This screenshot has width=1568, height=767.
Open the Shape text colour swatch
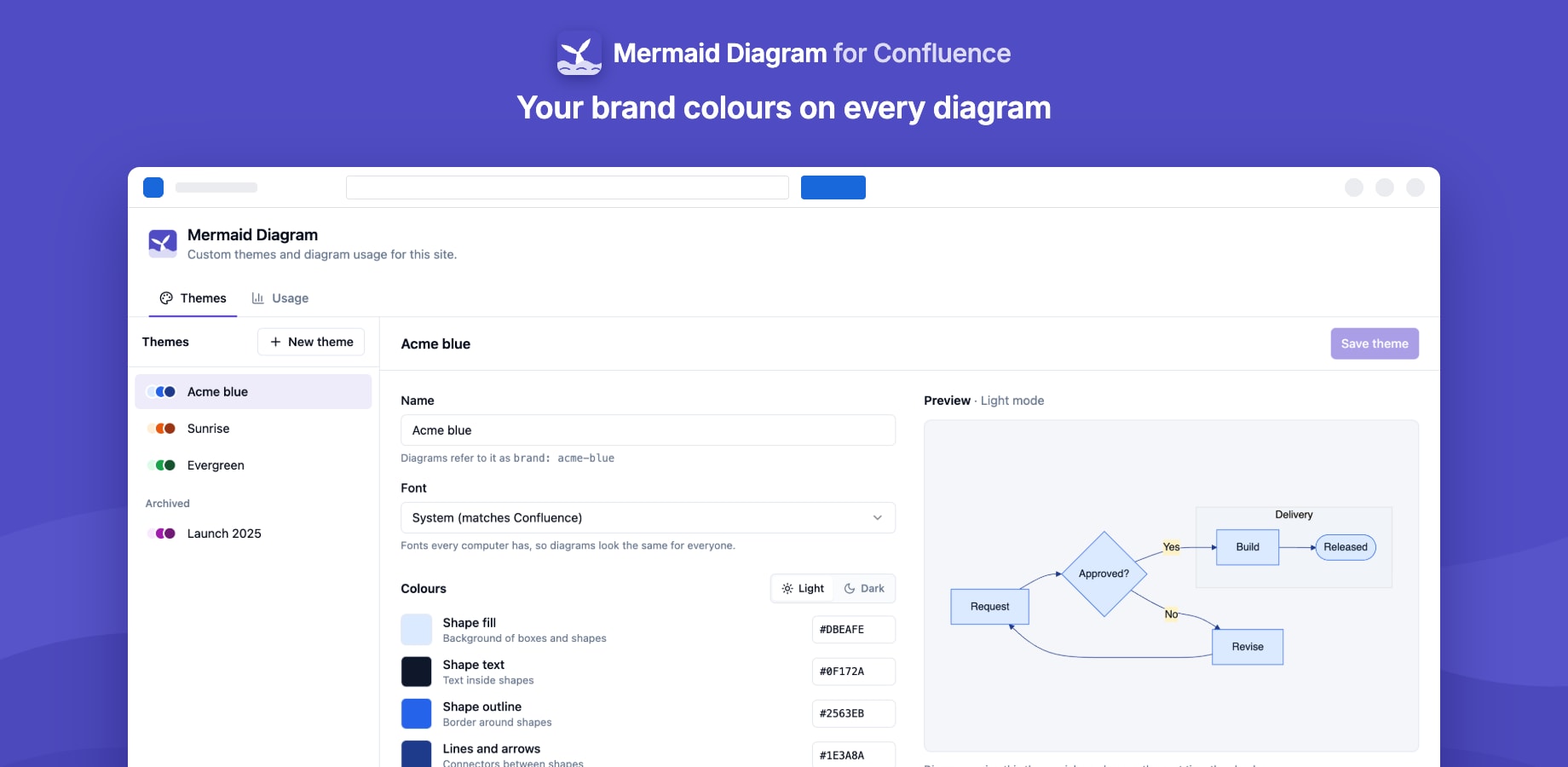417,672
